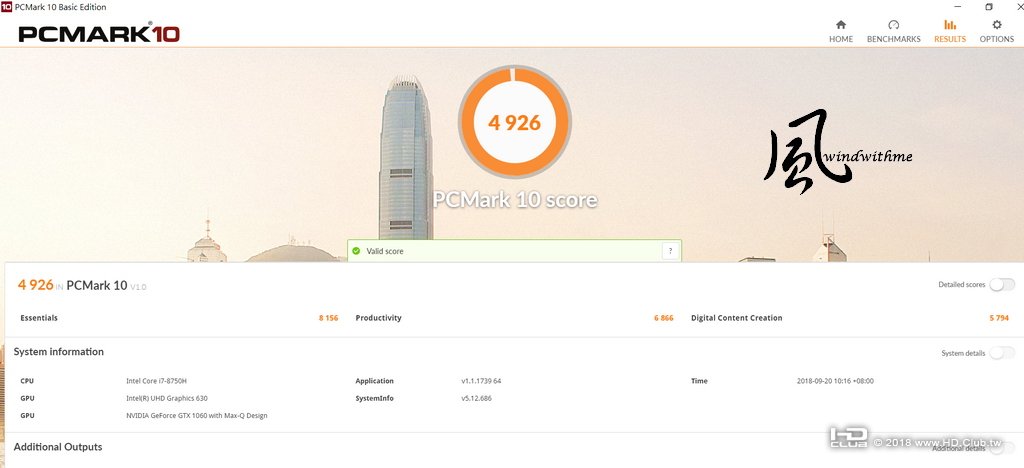Switch to the Benchmarks tab

coord(893,31)
